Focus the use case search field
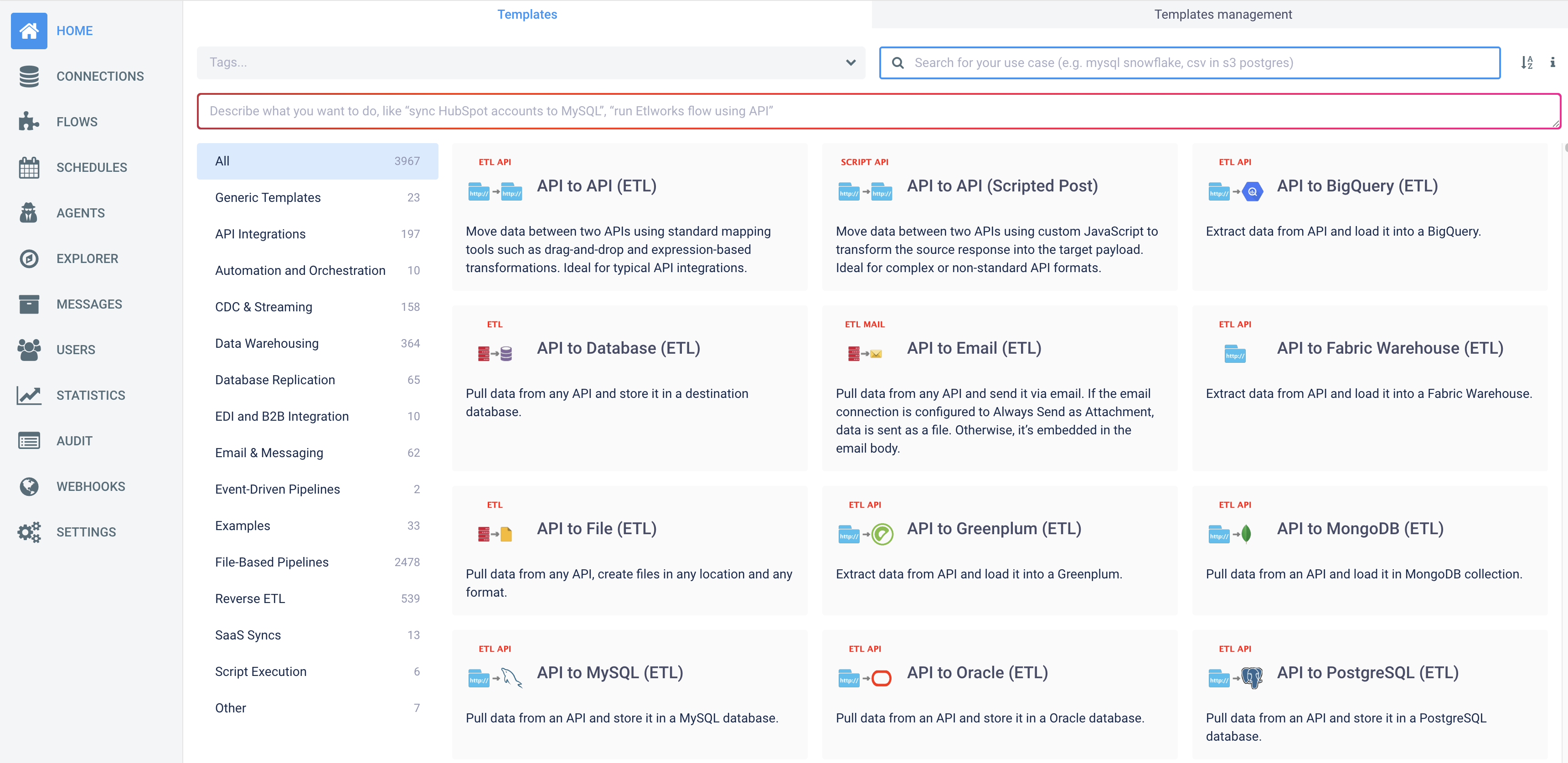This screenshot has height=763, width=1568. point(1189,62)
